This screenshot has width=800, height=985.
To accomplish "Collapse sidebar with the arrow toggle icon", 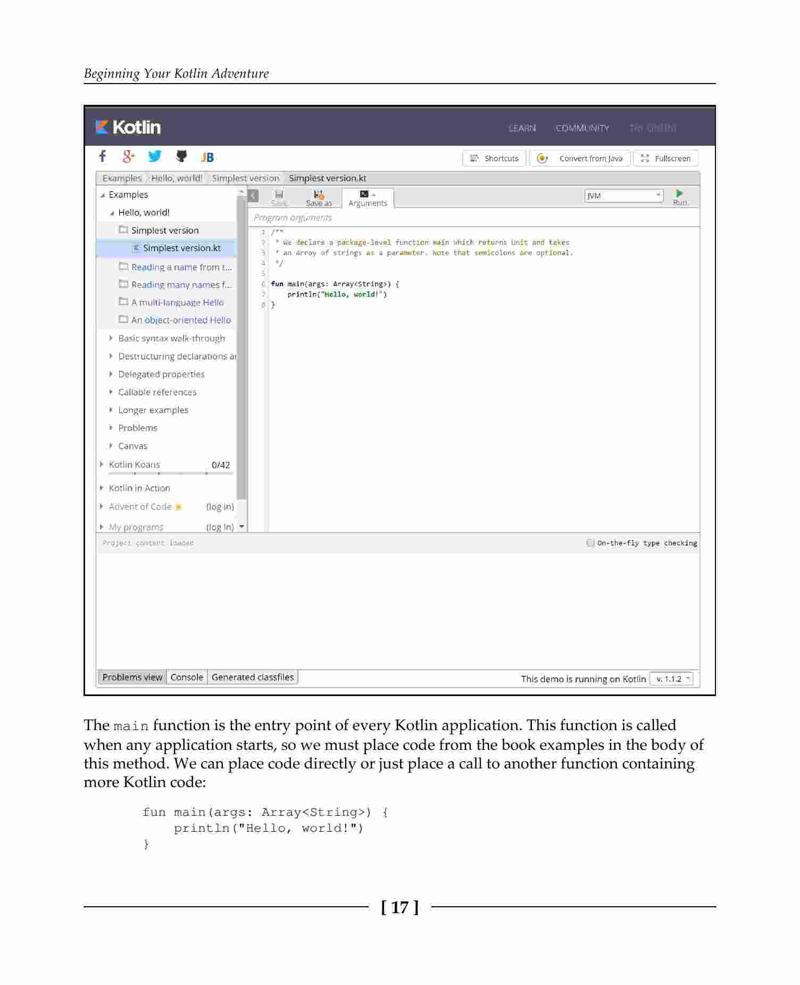I will click(x=253, y=195).
